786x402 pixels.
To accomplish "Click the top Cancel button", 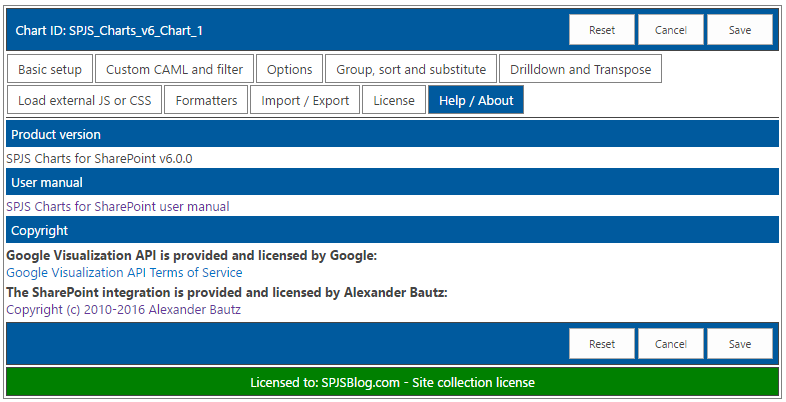I will [x=671, y=30].
